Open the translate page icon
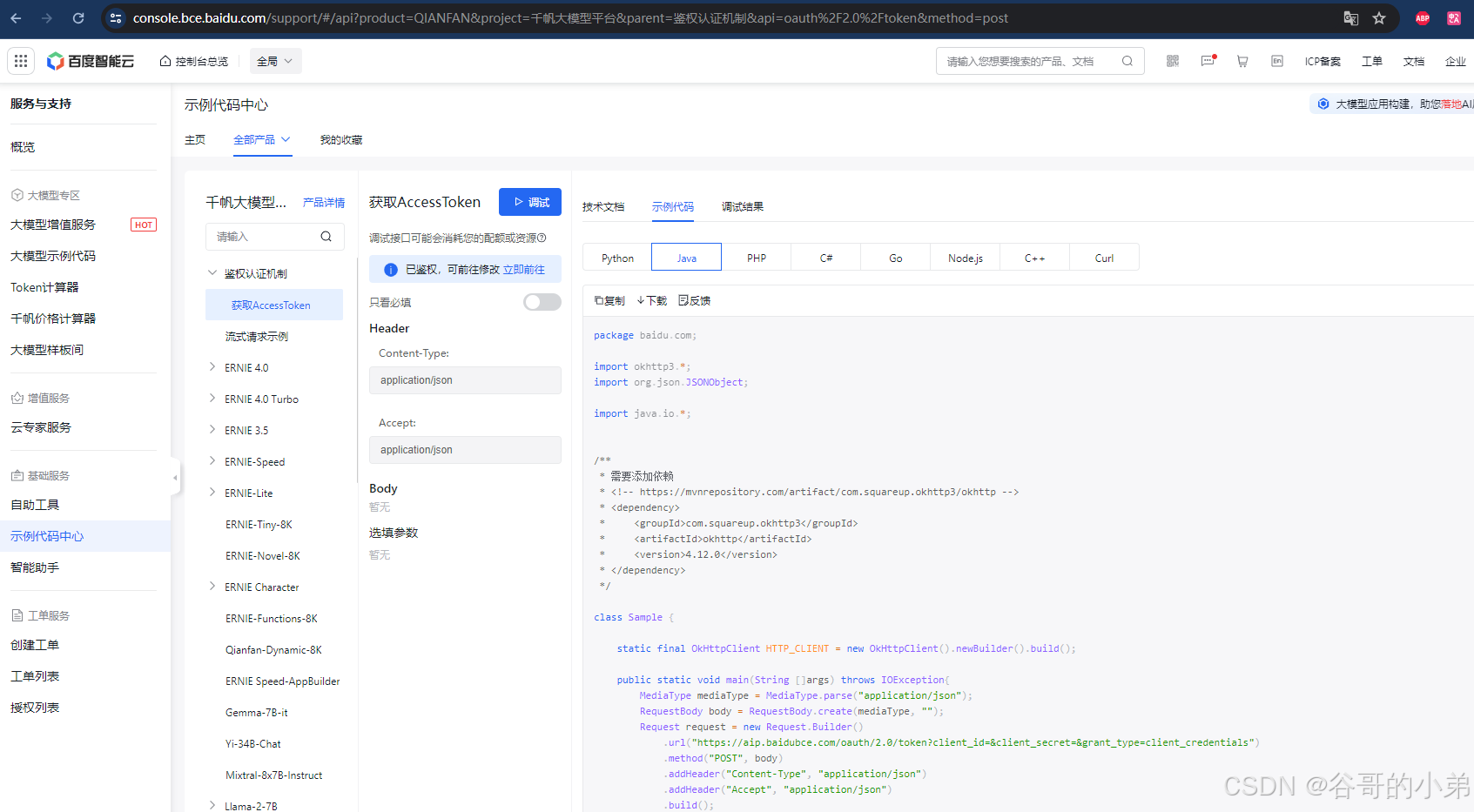The width and height of the screenshot is (1474, 812). pos(1351,18)
